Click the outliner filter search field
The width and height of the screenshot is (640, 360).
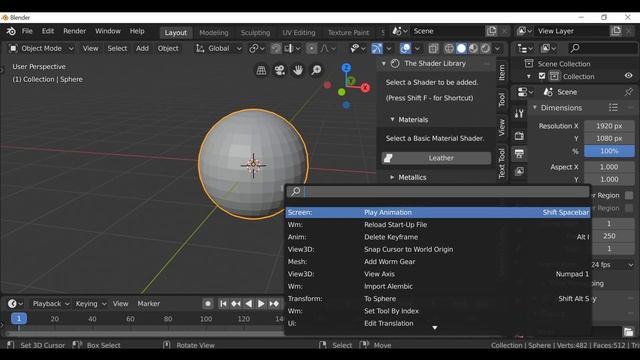click(x=602, y=49)
